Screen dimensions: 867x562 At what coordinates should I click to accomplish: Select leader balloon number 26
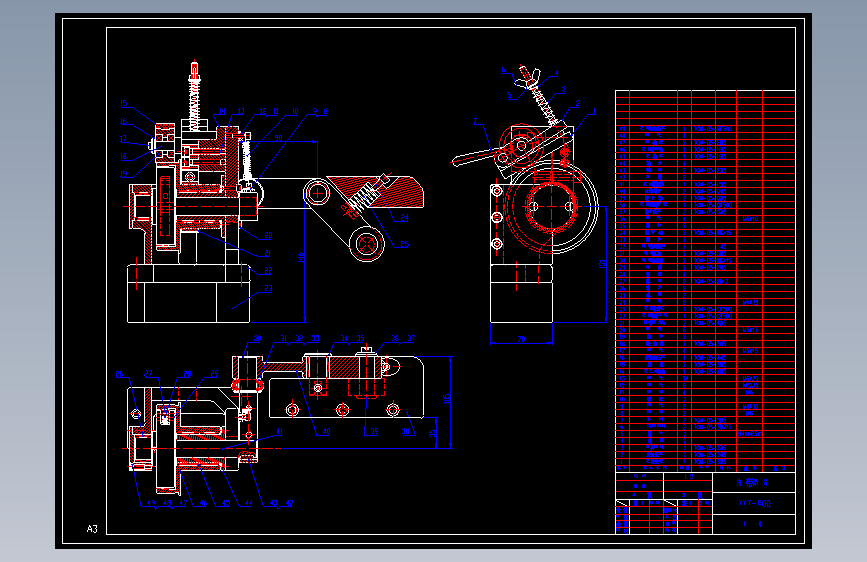[x=120, y=374]
